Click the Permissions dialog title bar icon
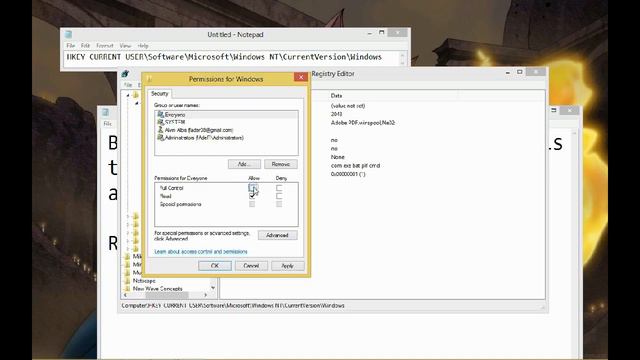640x360 pixels. [149, 78]
